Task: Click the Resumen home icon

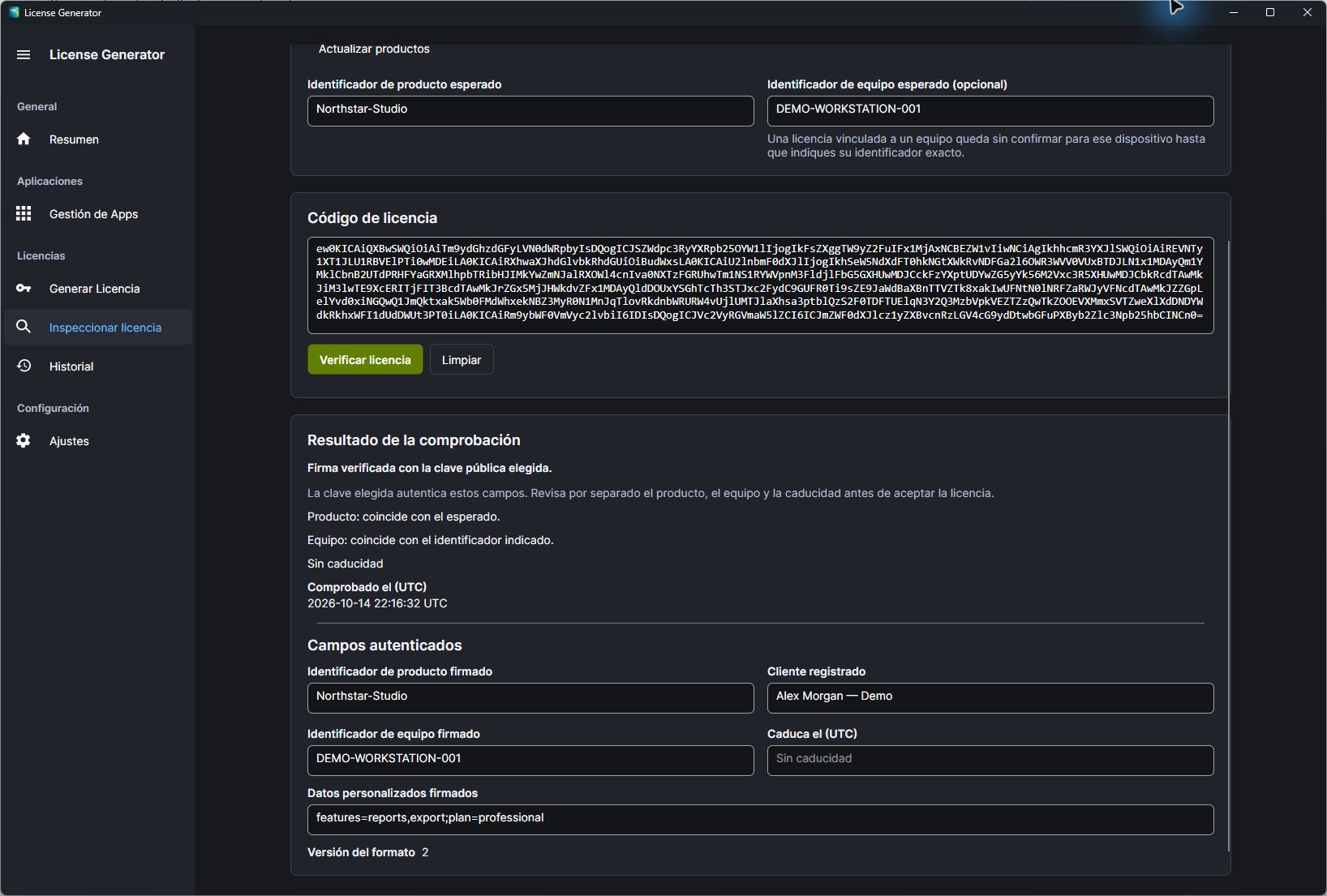Action: click(x=24, y=139)
